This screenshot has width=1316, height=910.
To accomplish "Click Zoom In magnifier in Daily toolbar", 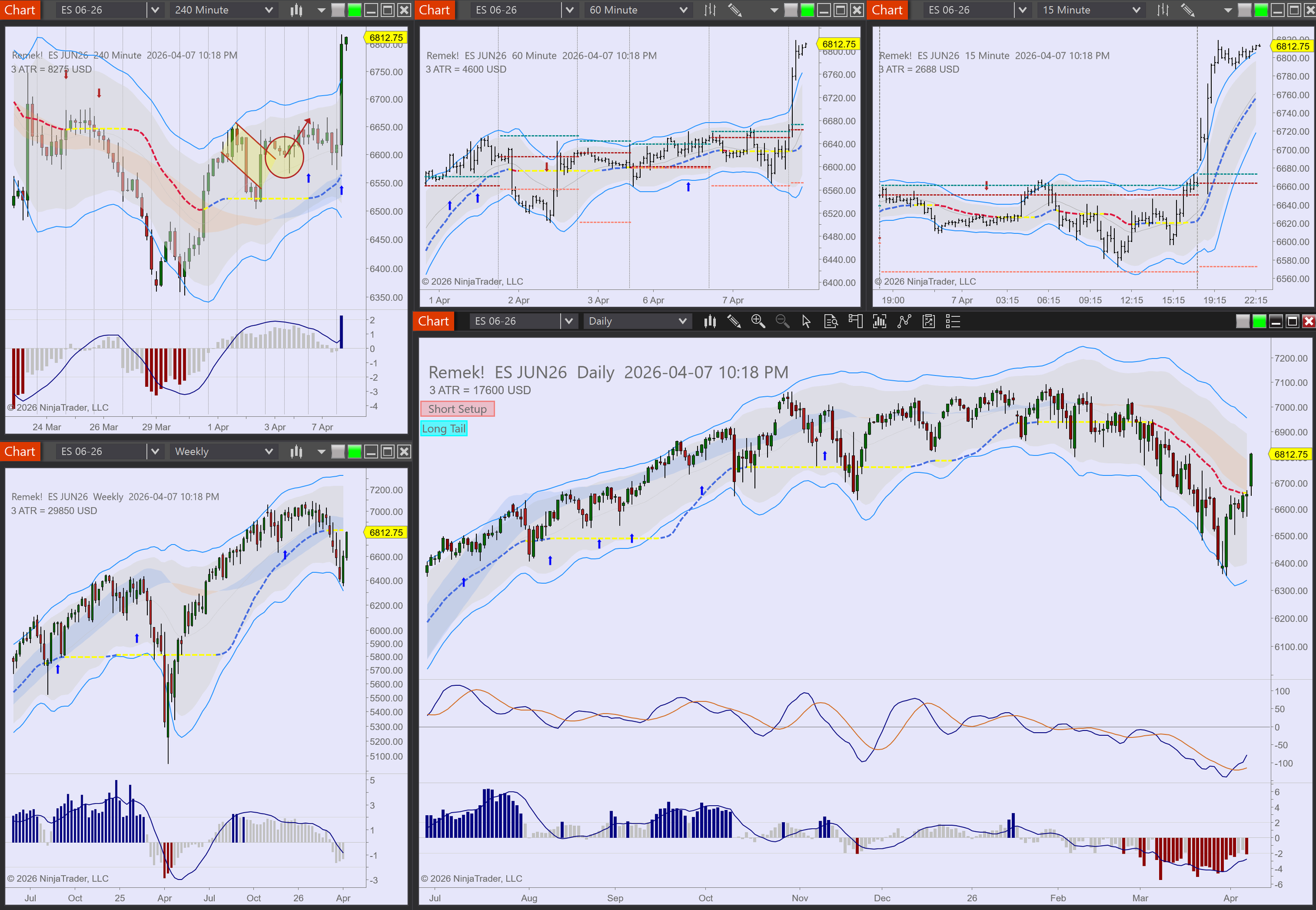I will (x=758, y=322).
